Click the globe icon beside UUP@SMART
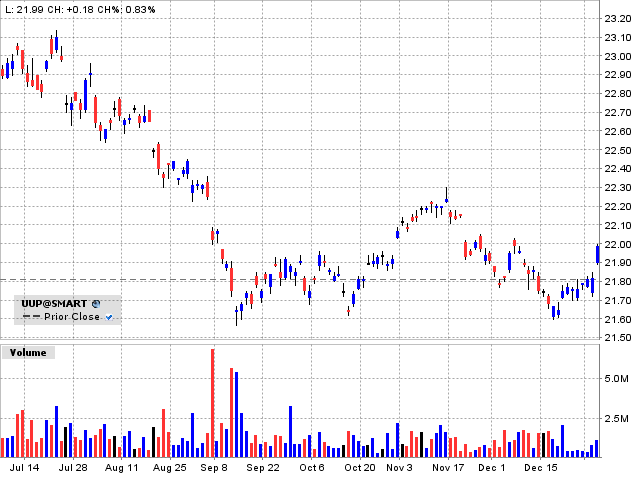 click(96, 303)
